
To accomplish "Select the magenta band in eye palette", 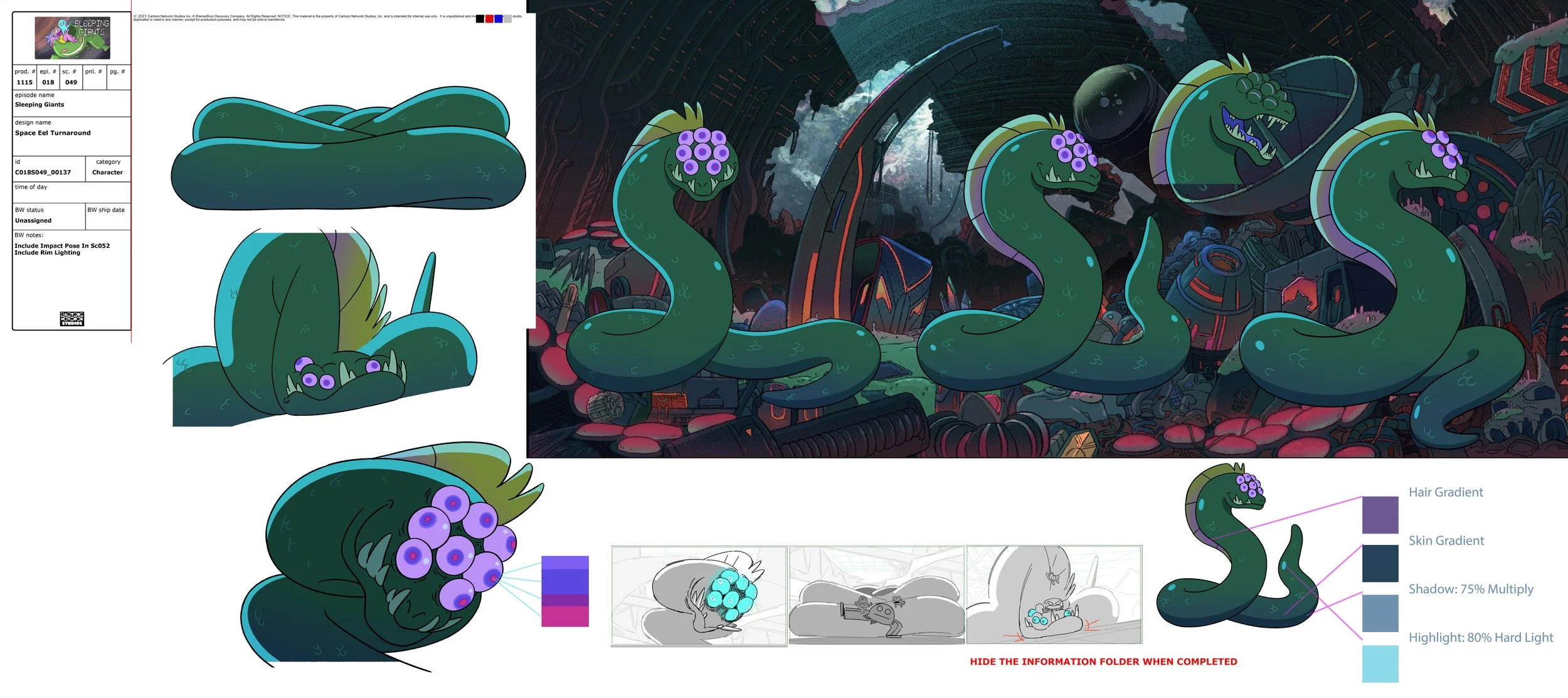I will (x=564, y=616).
